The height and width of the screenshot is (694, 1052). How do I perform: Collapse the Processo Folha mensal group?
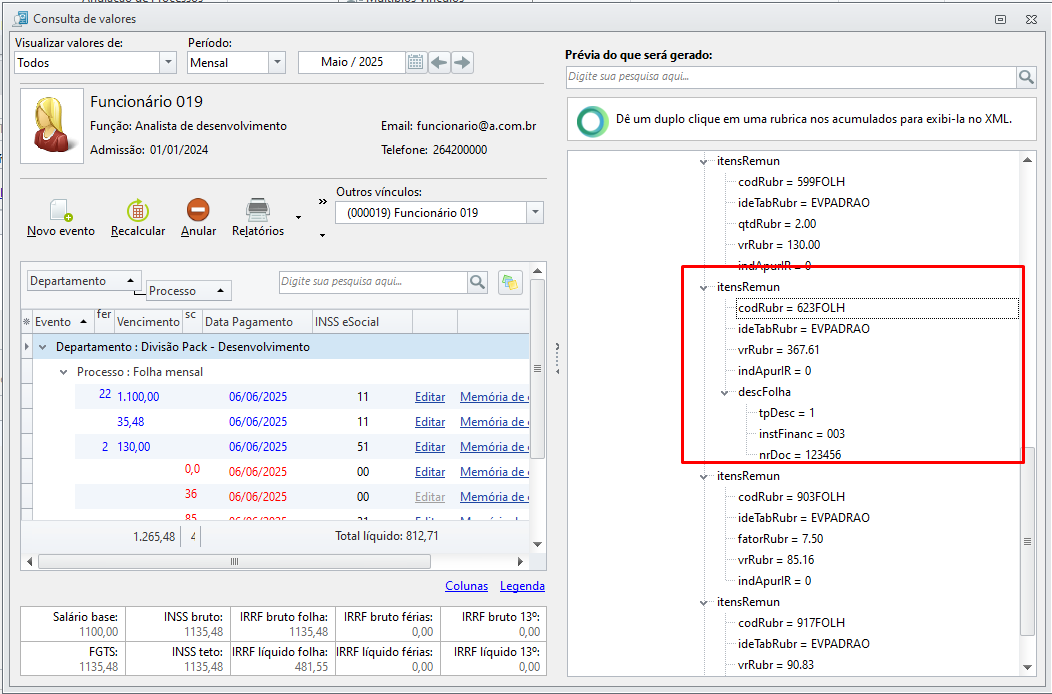point(64,372)
